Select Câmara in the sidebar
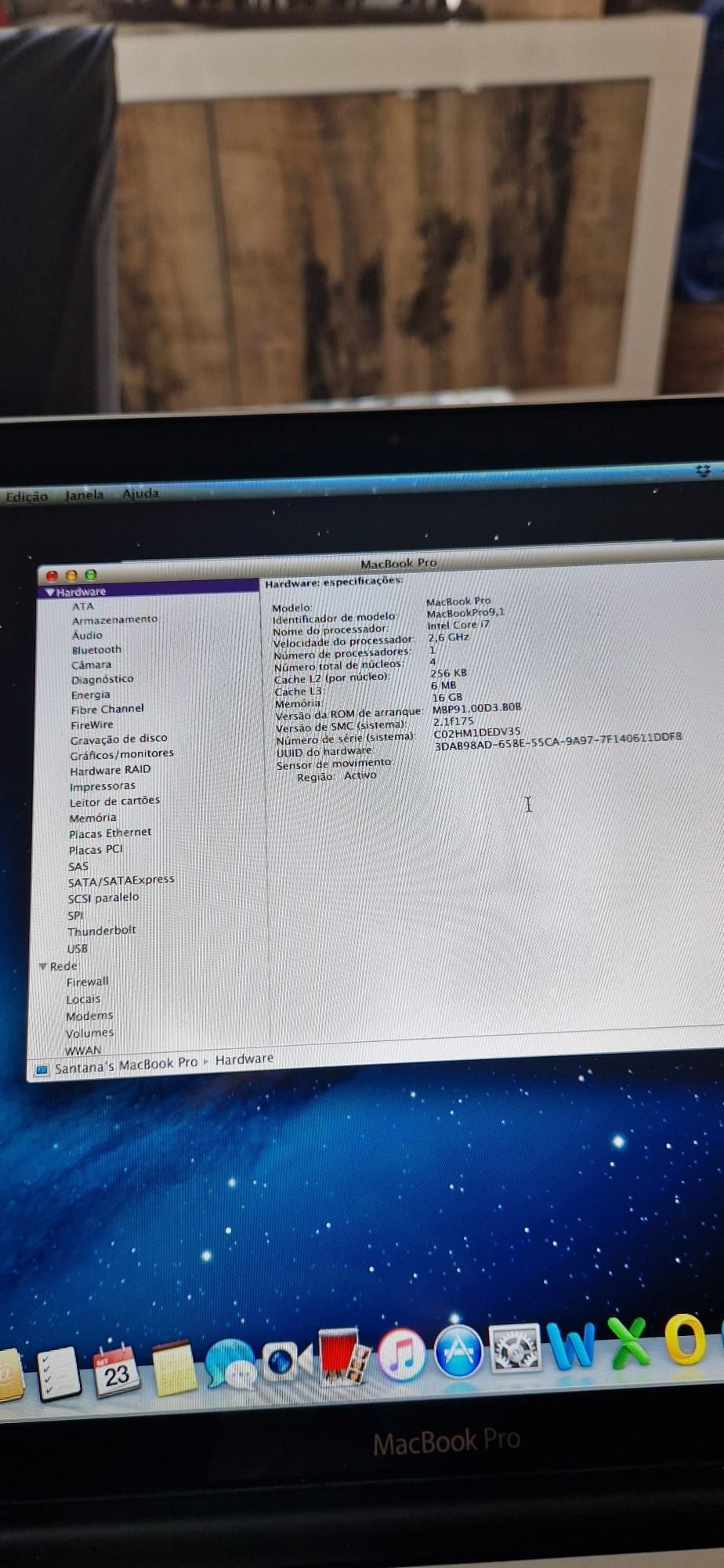Image resolution: width=724 pixels, height=1568 pixels. pos(91,665)
